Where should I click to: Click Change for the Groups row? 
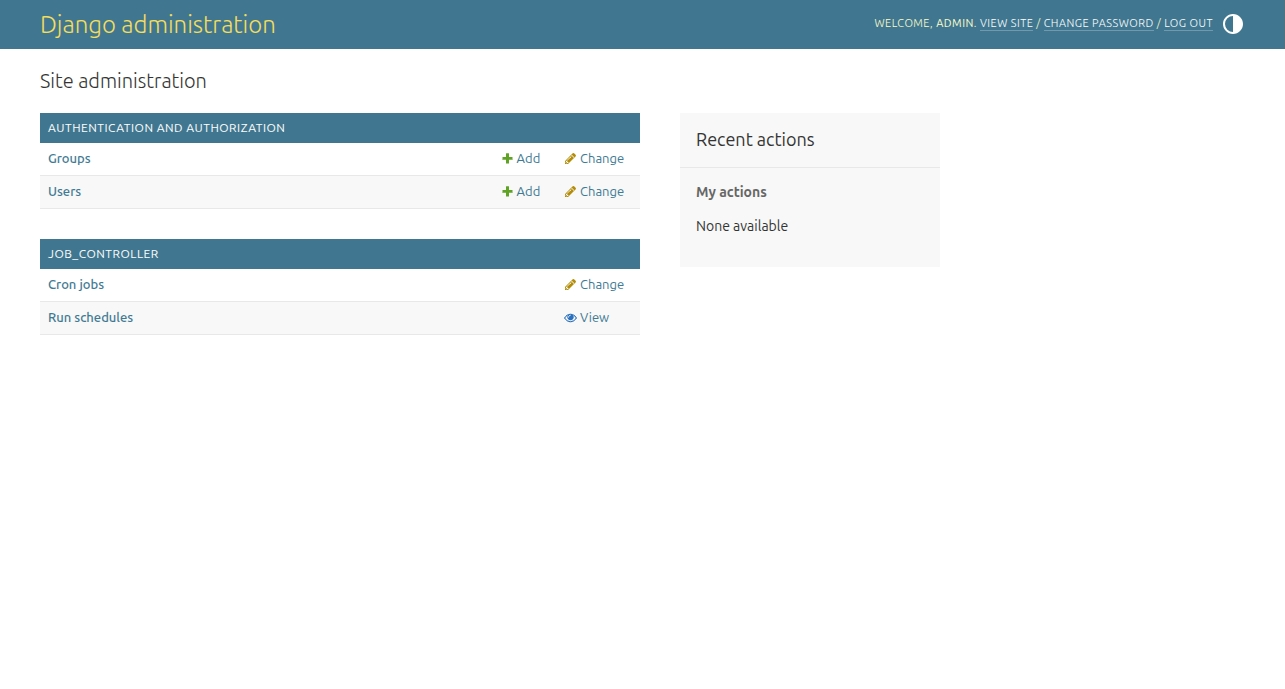point(594,159)
